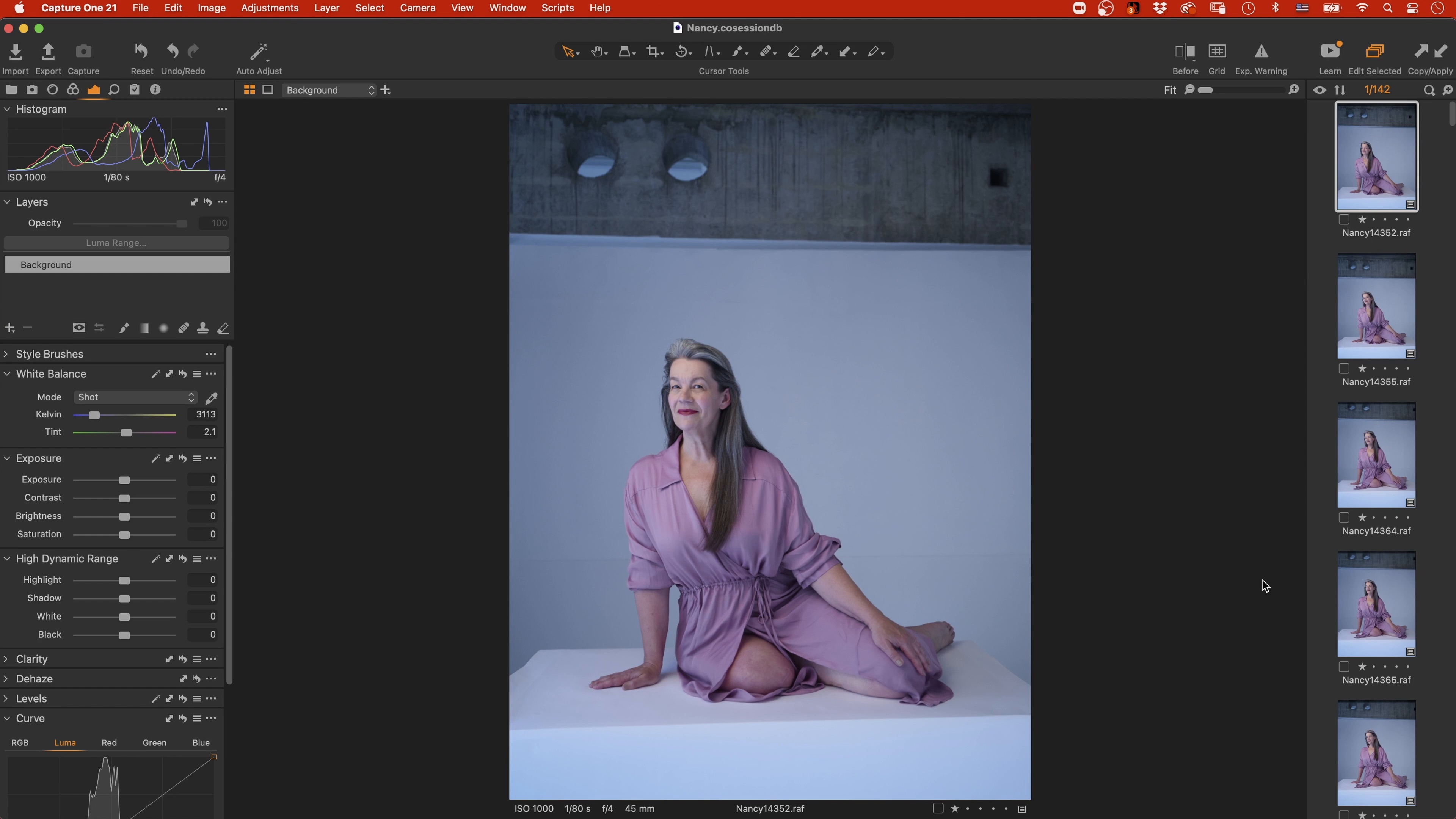
Task: Toggle Edit Selected variants
Action: click(x=1374, y=52)
